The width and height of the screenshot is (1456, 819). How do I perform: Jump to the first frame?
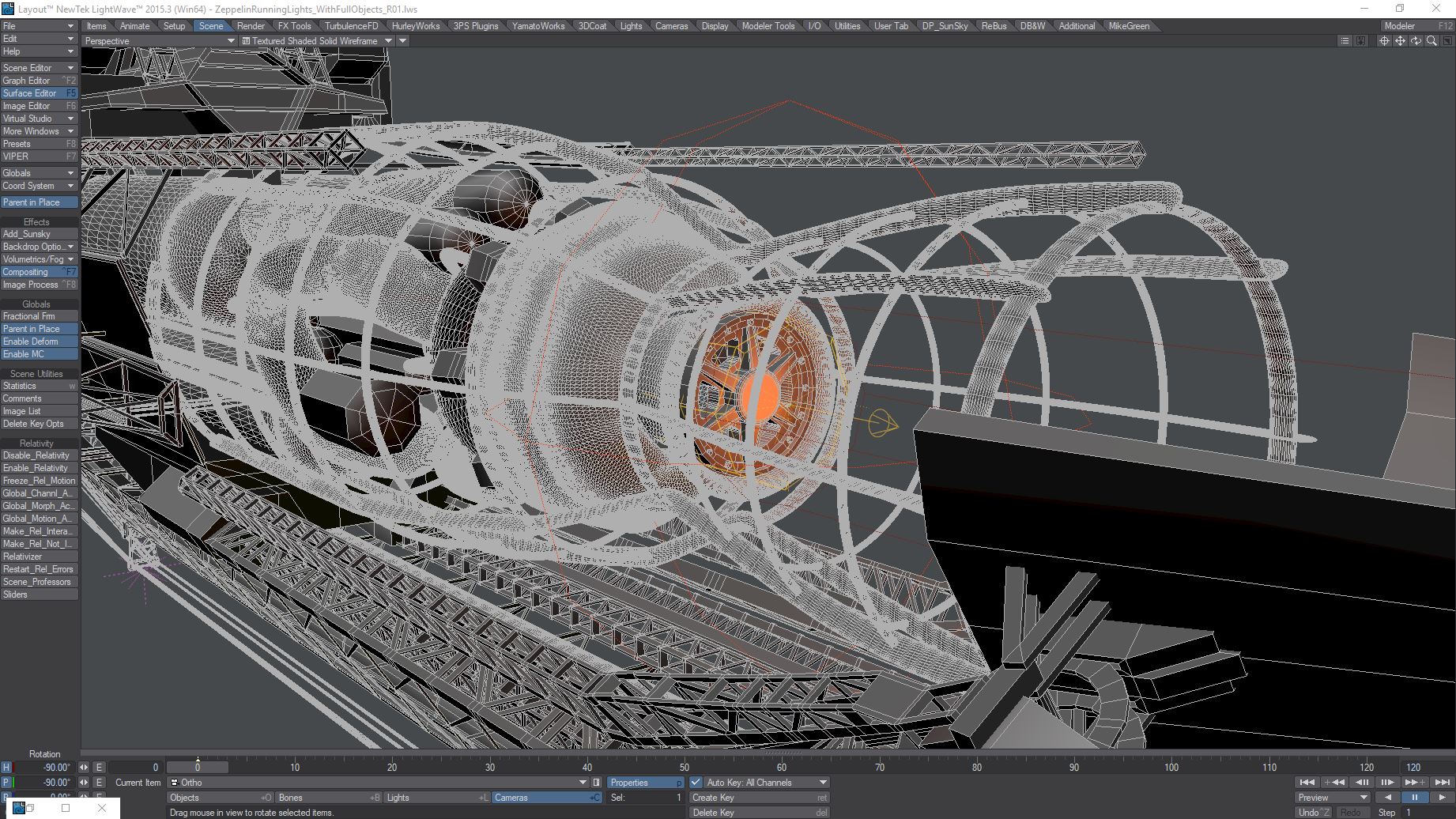[x=1307, y=783]
